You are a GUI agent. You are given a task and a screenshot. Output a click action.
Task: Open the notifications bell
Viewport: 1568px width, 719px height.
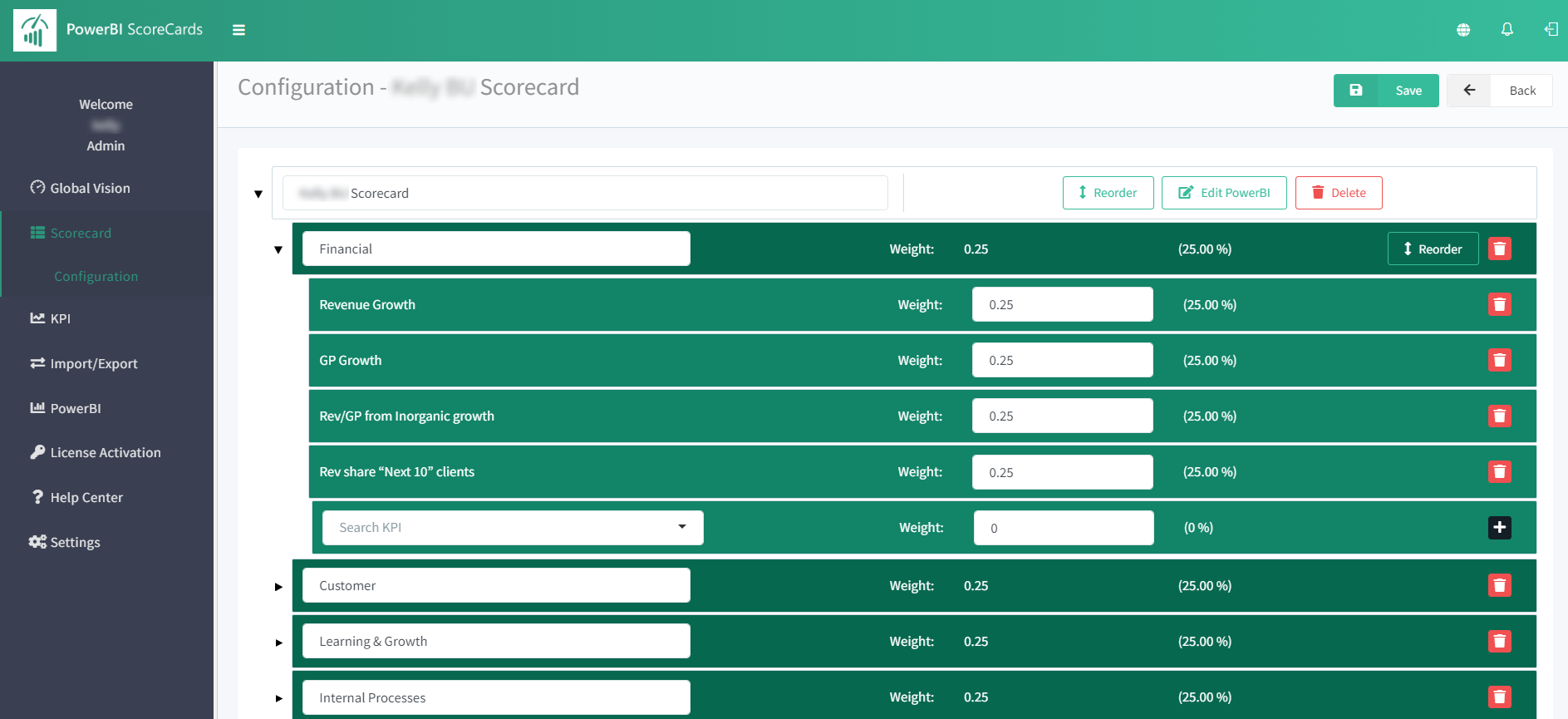(x=1507, y=30)
